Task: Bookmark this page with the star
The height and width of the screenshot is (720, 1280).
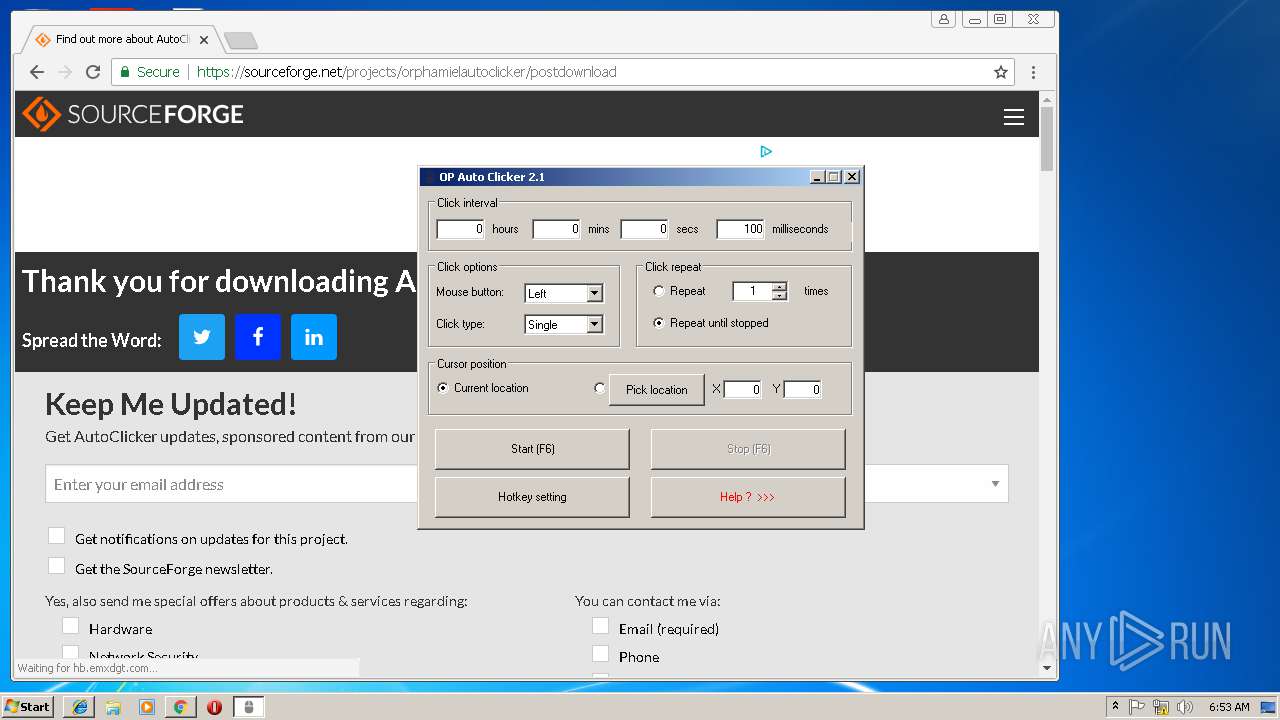Action: pos(1000,72)
